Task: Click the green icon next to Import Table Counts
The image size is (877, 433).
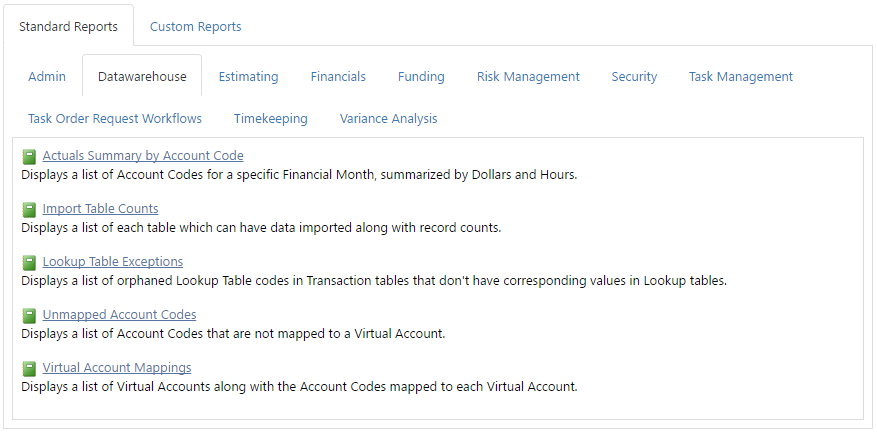Action: (x=29, y=210)
